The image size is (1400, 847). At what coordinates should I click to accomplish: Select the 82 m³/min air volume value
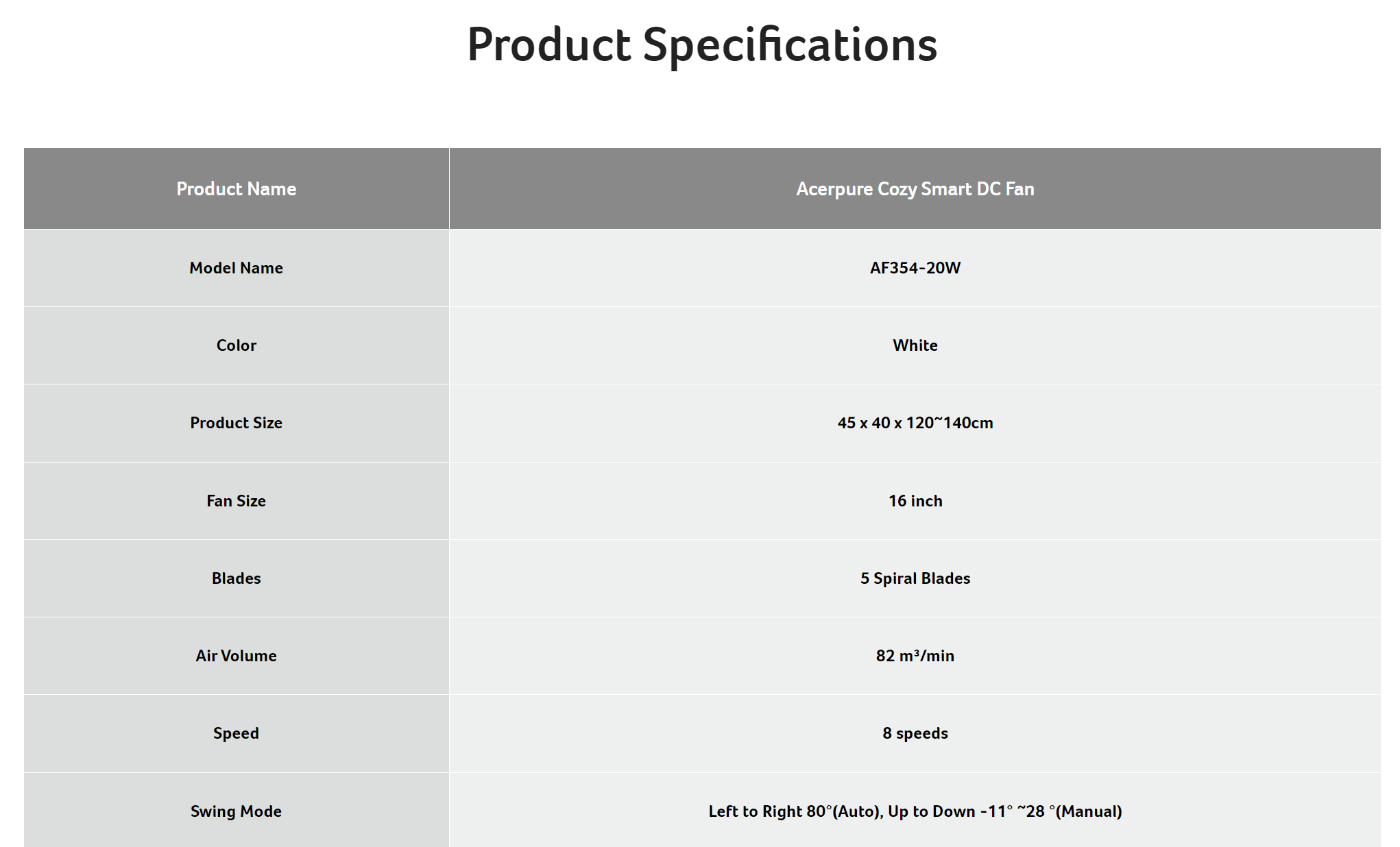pos(915,656)
